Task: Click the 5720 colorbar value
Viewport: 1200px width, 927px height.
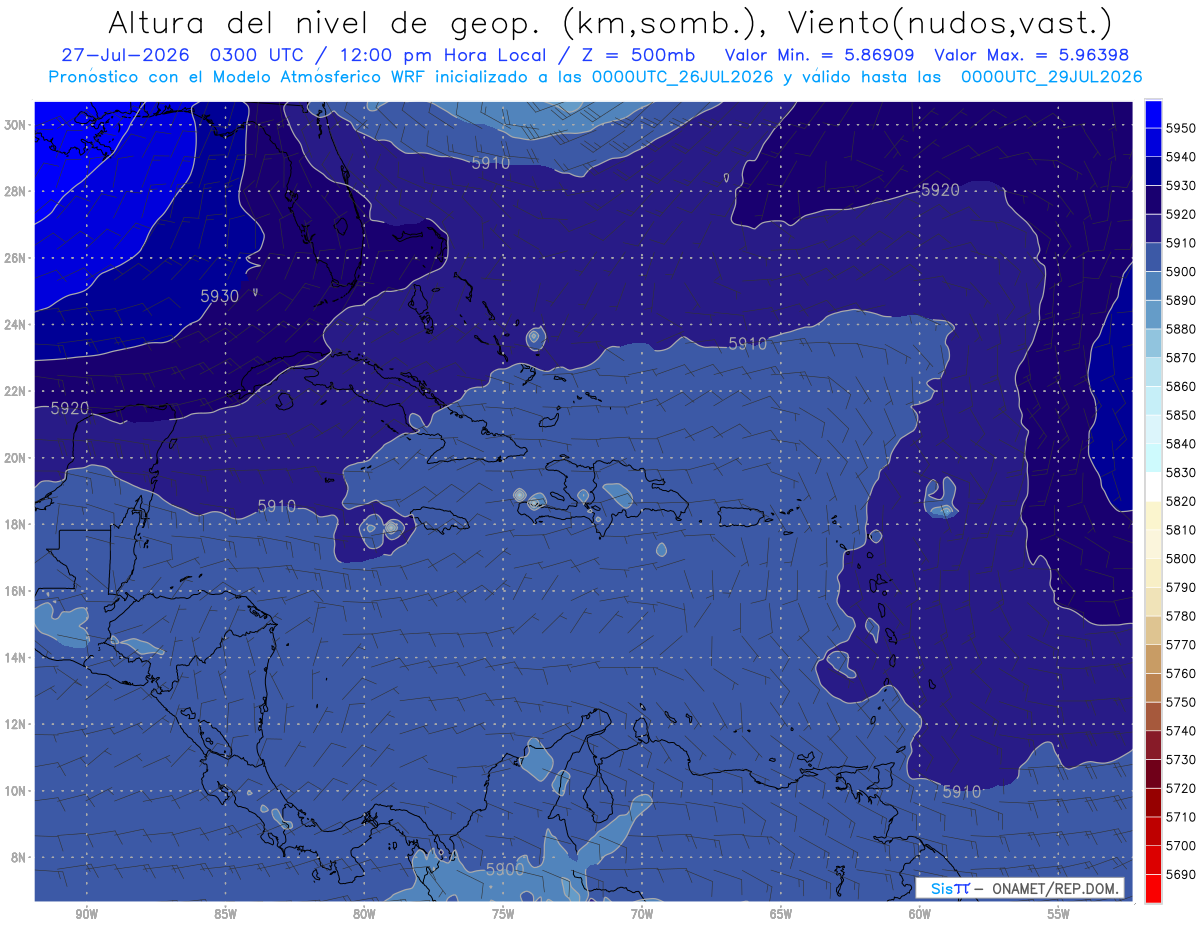Action: tap(1180, 789)
